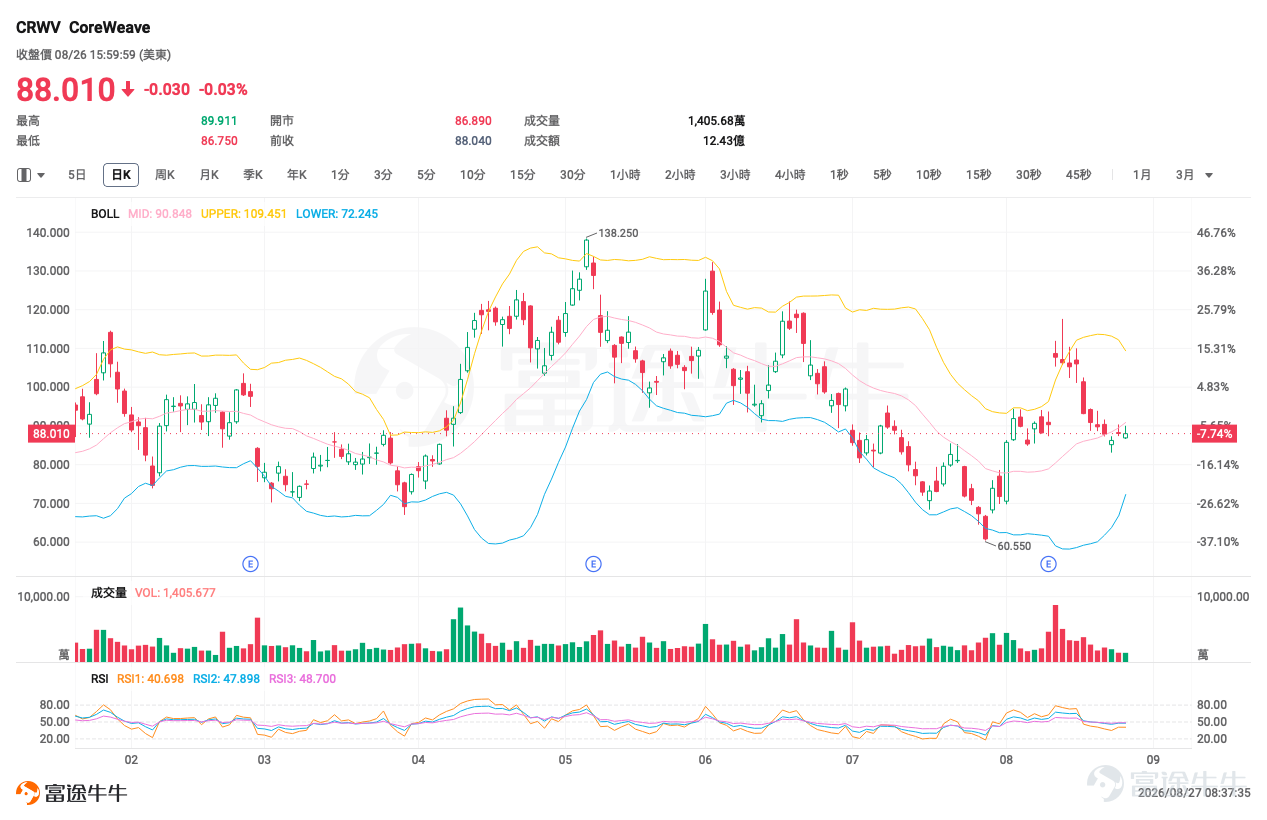Click the 前收 value 88.040
Viewport: 1267px width, 820px height.
tap(473, 141)
